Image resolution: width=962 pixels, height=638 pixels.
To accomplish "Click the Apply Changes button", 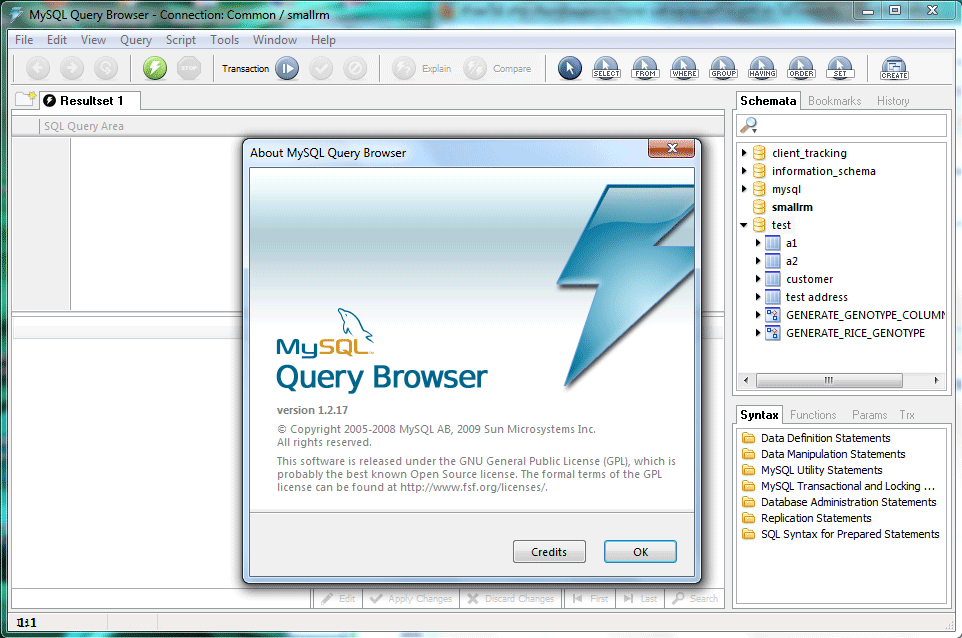I will point(411,598).
